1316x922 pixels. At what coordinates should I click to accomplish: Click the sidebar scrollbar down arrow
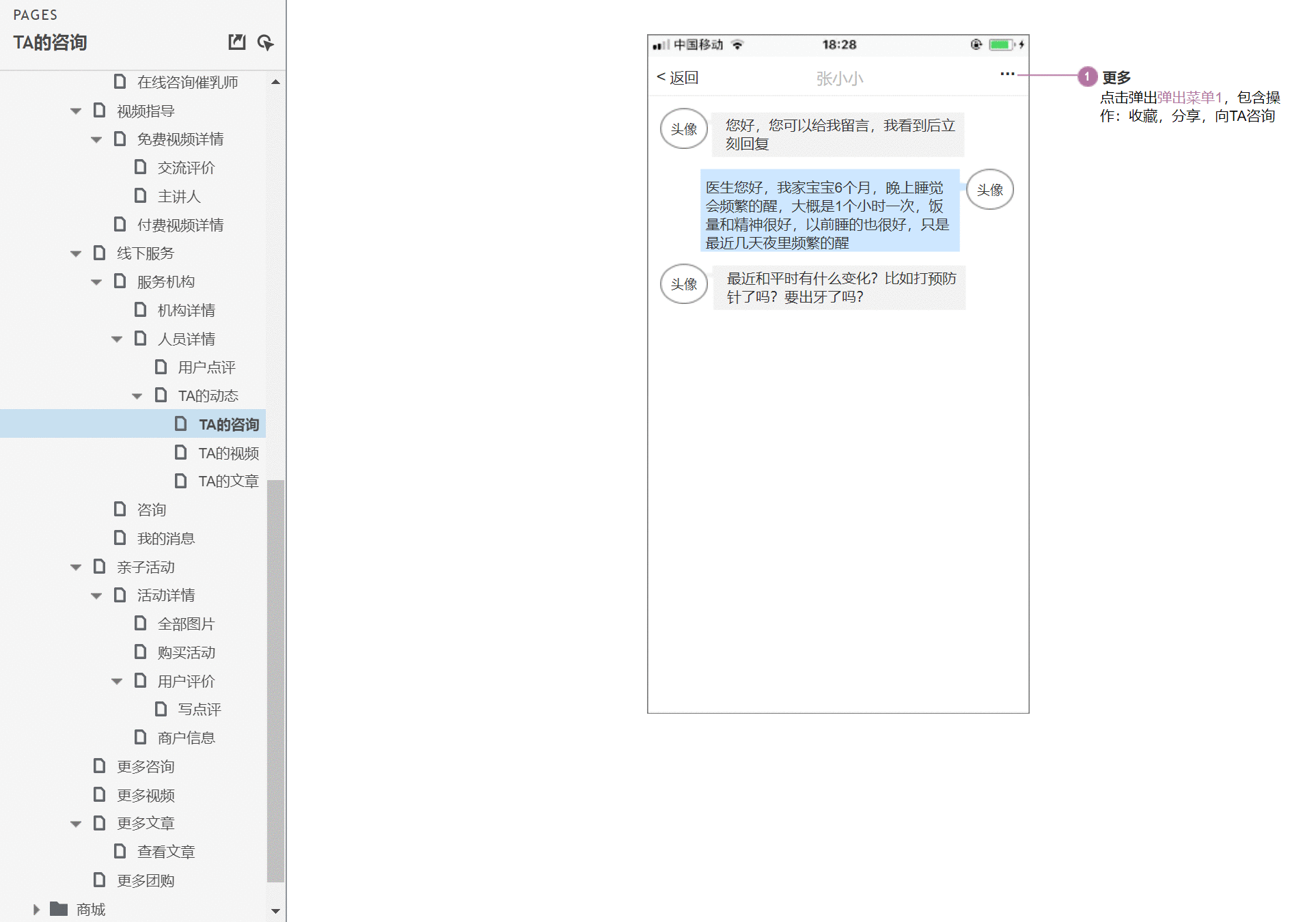tap(275, 910)
